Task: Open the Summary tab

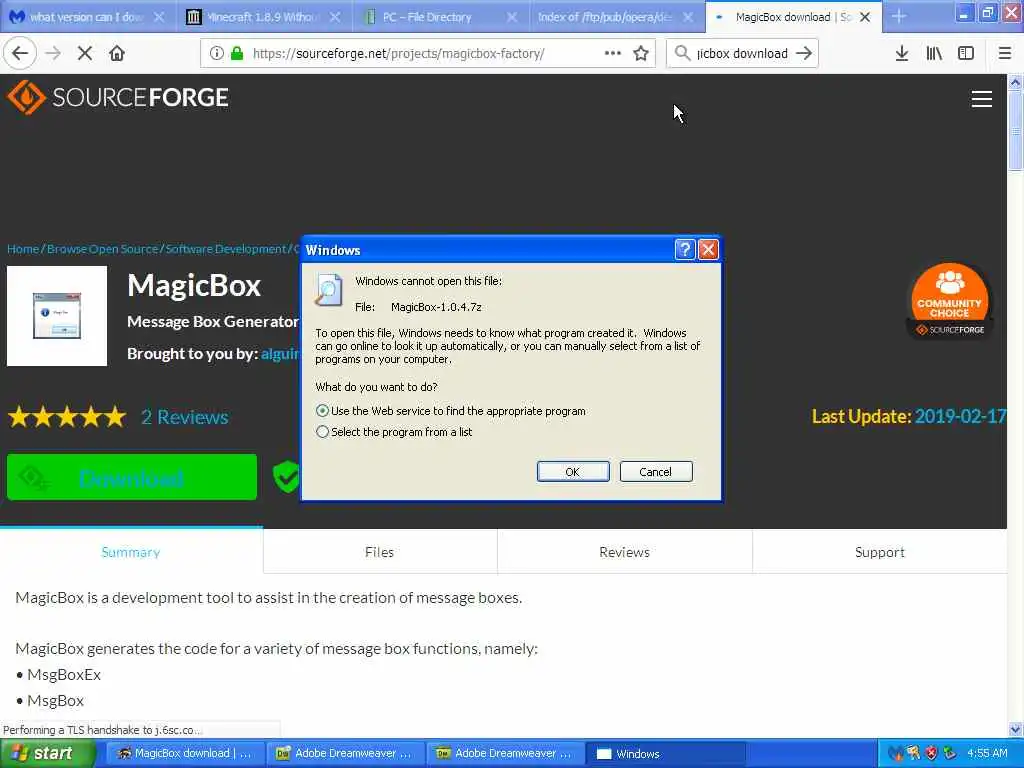Action: pyautogui.click(x=131, y=552)
